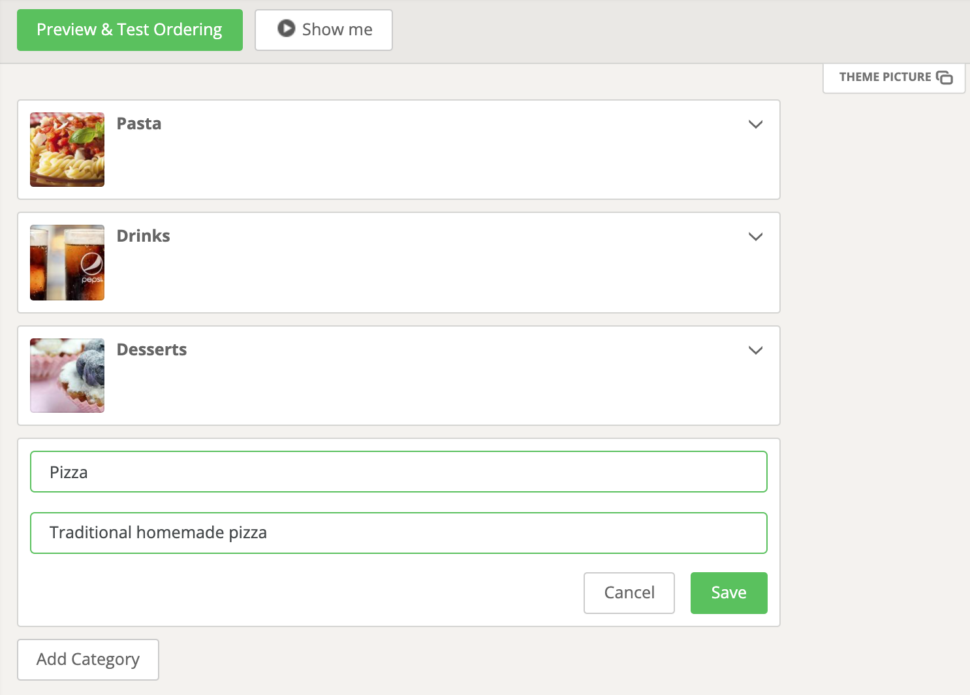The width and height of the screenshot is (970, 695).
Task: Expand the Pasta category chevron
Action: 756,124
